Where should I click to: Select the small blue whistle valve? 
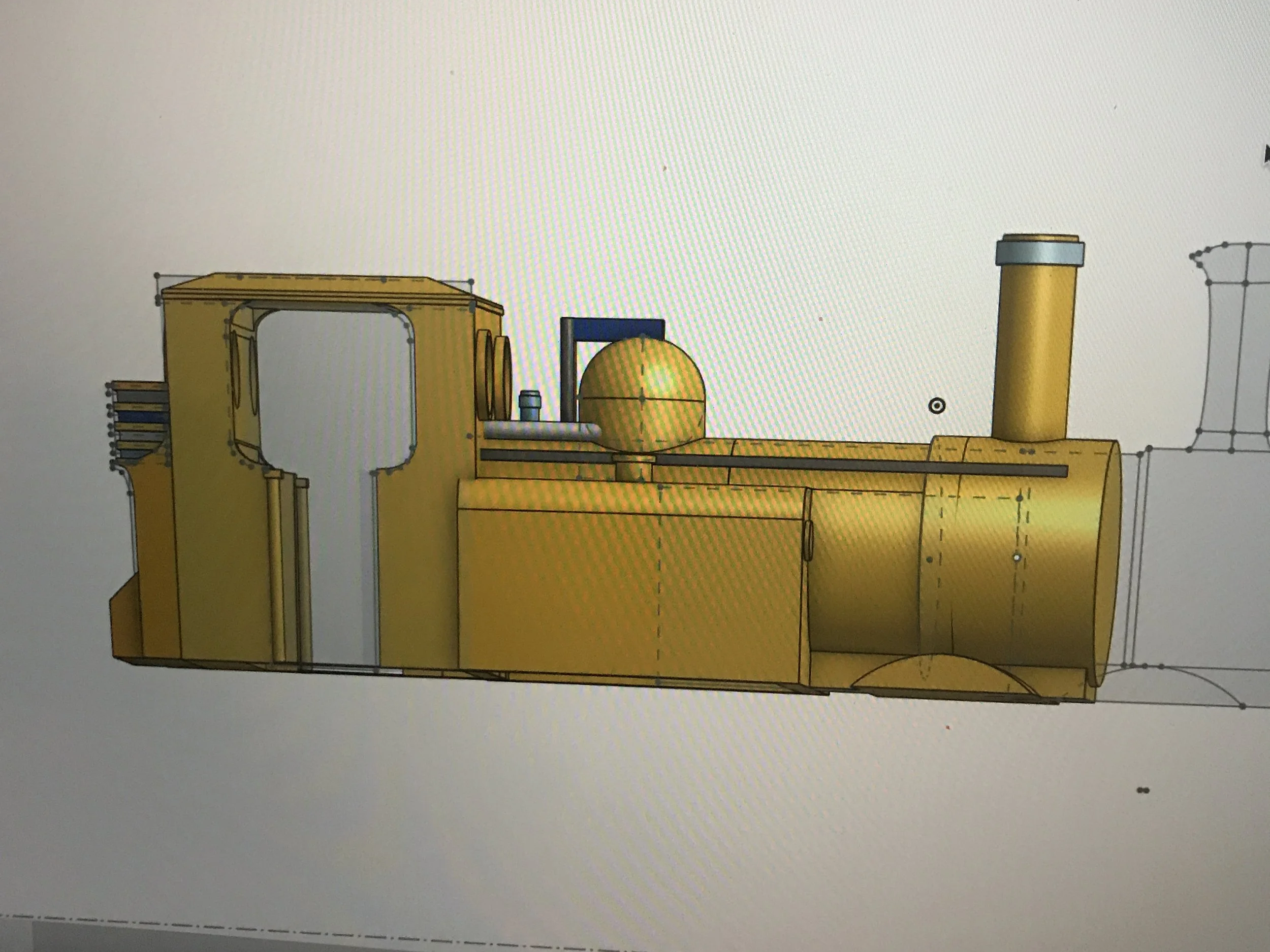click(530, 407)
